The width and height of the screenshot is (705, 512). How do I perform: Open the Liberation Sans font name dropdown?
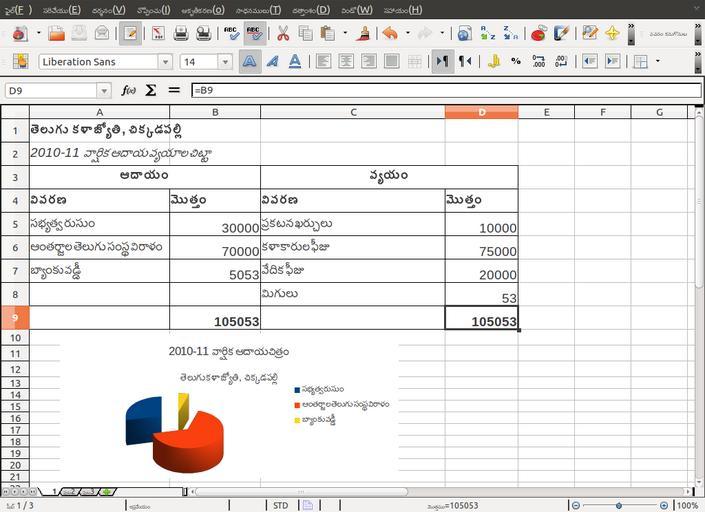(165, 62)
